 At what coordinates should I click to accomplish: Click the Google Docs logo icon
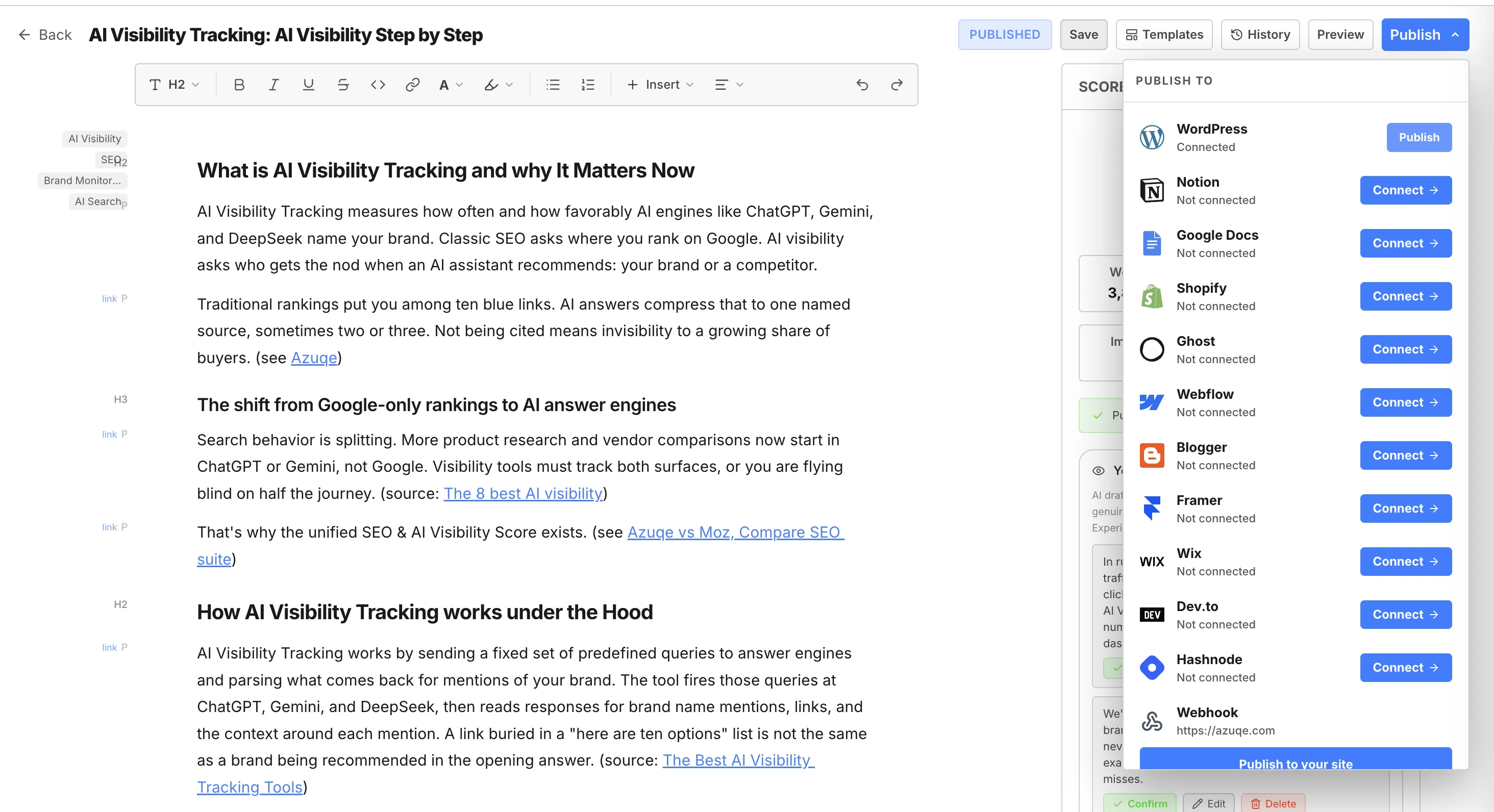click(x=1152, y=243)
